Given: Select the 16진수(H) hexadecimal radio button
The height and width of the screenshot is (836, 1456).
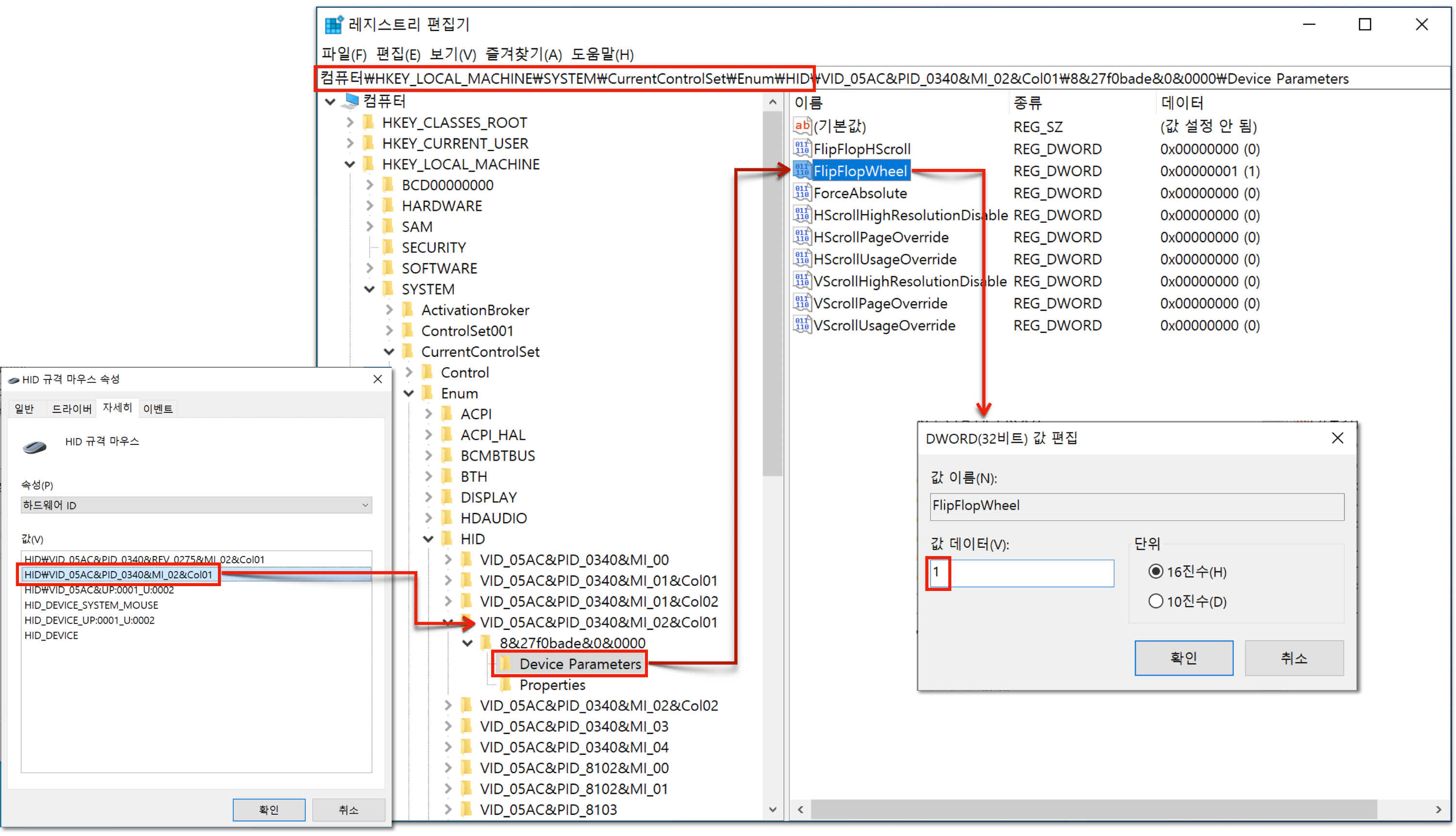Looking at the screenshot, I should tap(1155, 571).
